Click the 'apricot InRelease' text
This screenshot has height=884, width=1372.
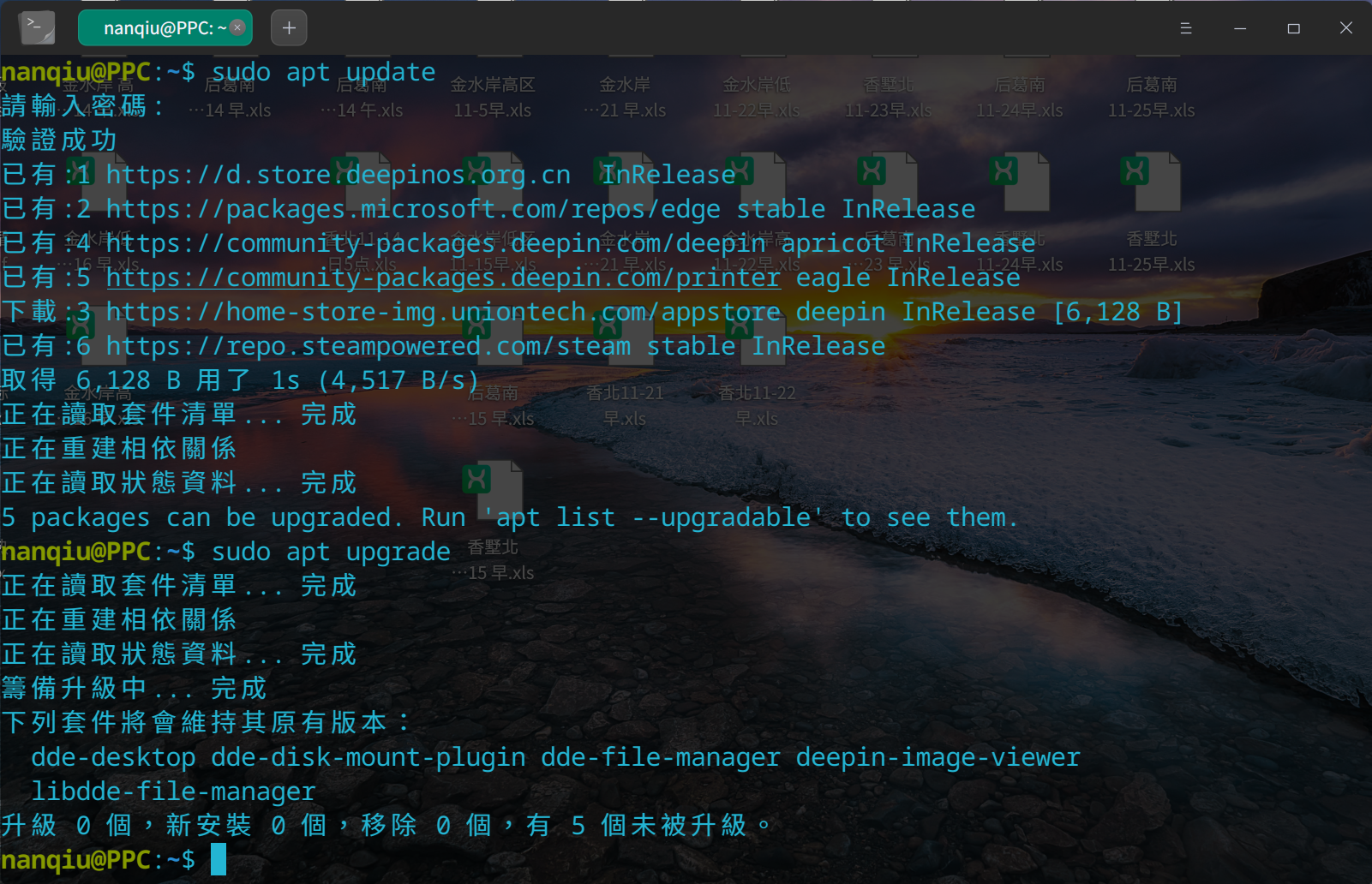tap(908, 243)
